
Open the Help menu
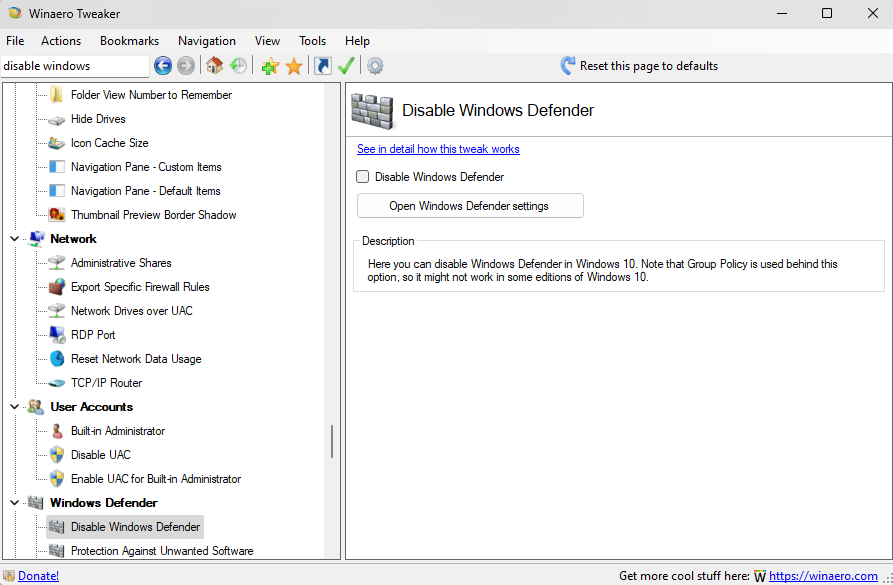(x=357, y=41)
